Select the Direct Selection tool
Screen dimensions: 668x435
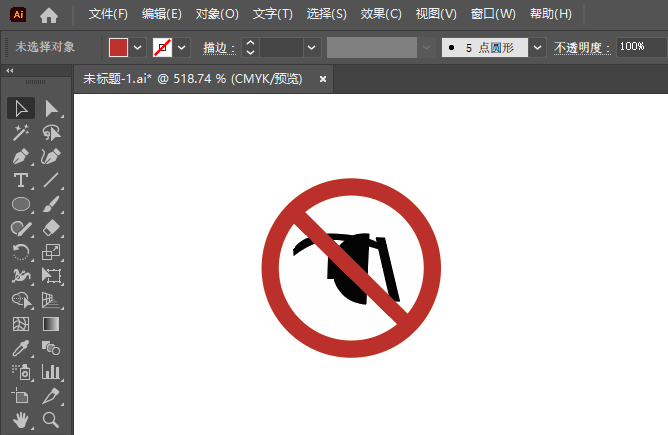click(x=52, y=108)
